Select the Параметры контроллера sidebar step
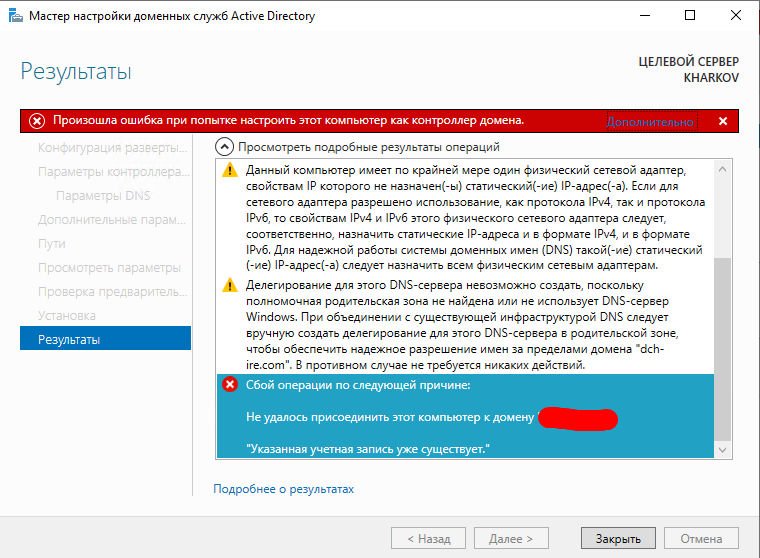This screenshot has height=558, width=760. pyautogui.click(x=113, y=172)
